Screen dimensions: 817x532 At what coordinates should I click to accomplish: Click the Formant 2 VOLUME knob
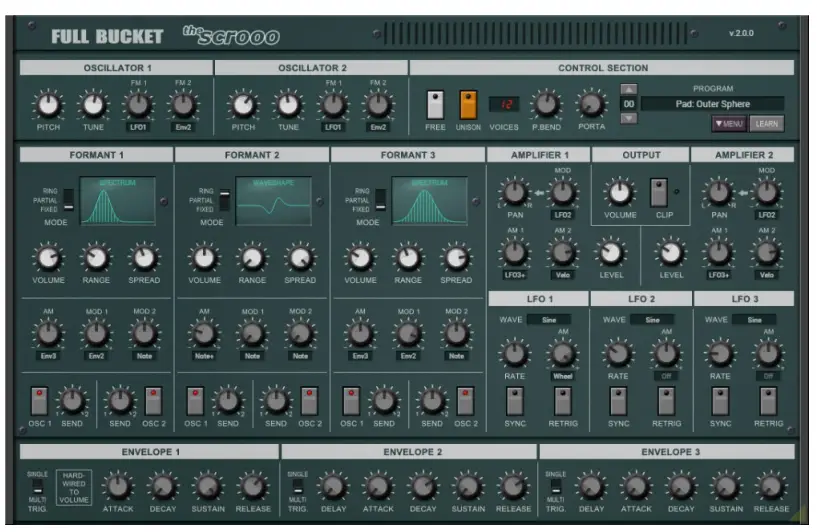(204, 258)
